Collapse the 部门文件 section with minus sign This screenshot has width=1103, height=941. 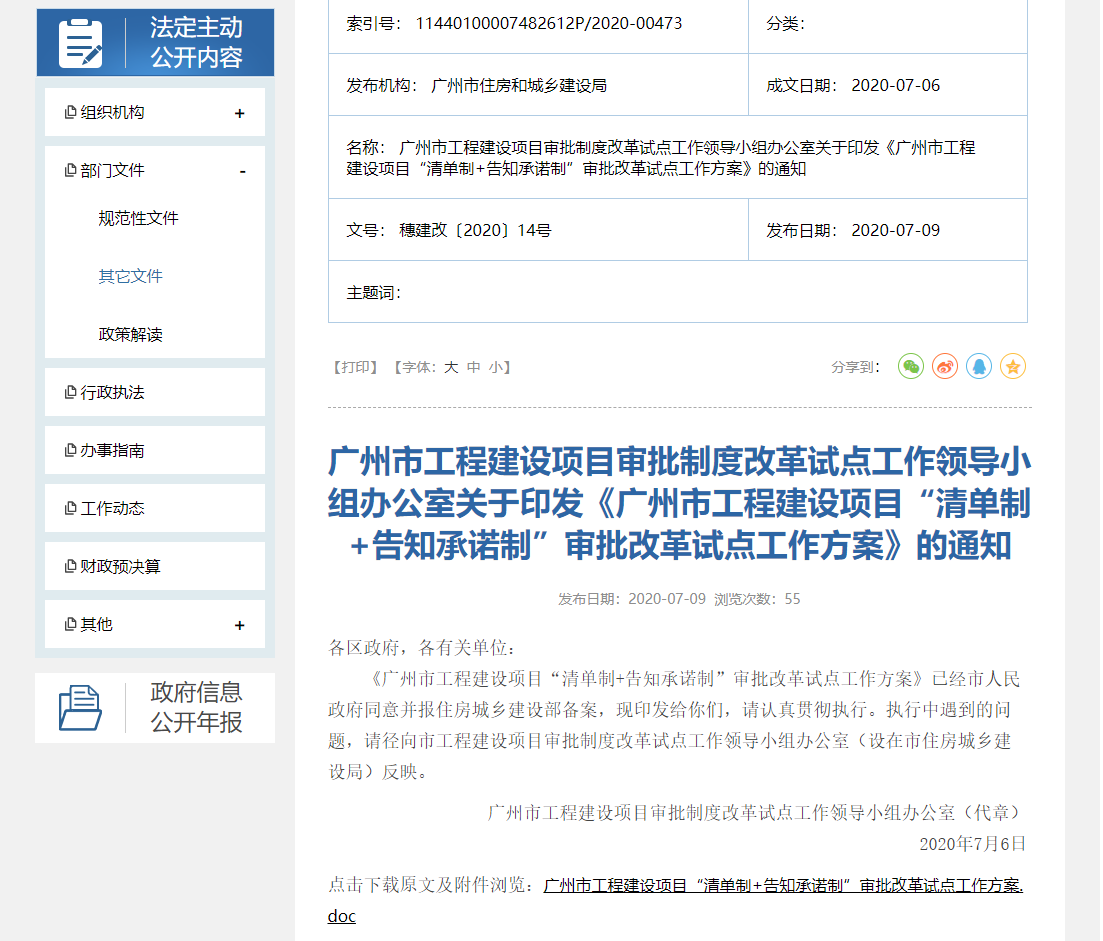242,171
